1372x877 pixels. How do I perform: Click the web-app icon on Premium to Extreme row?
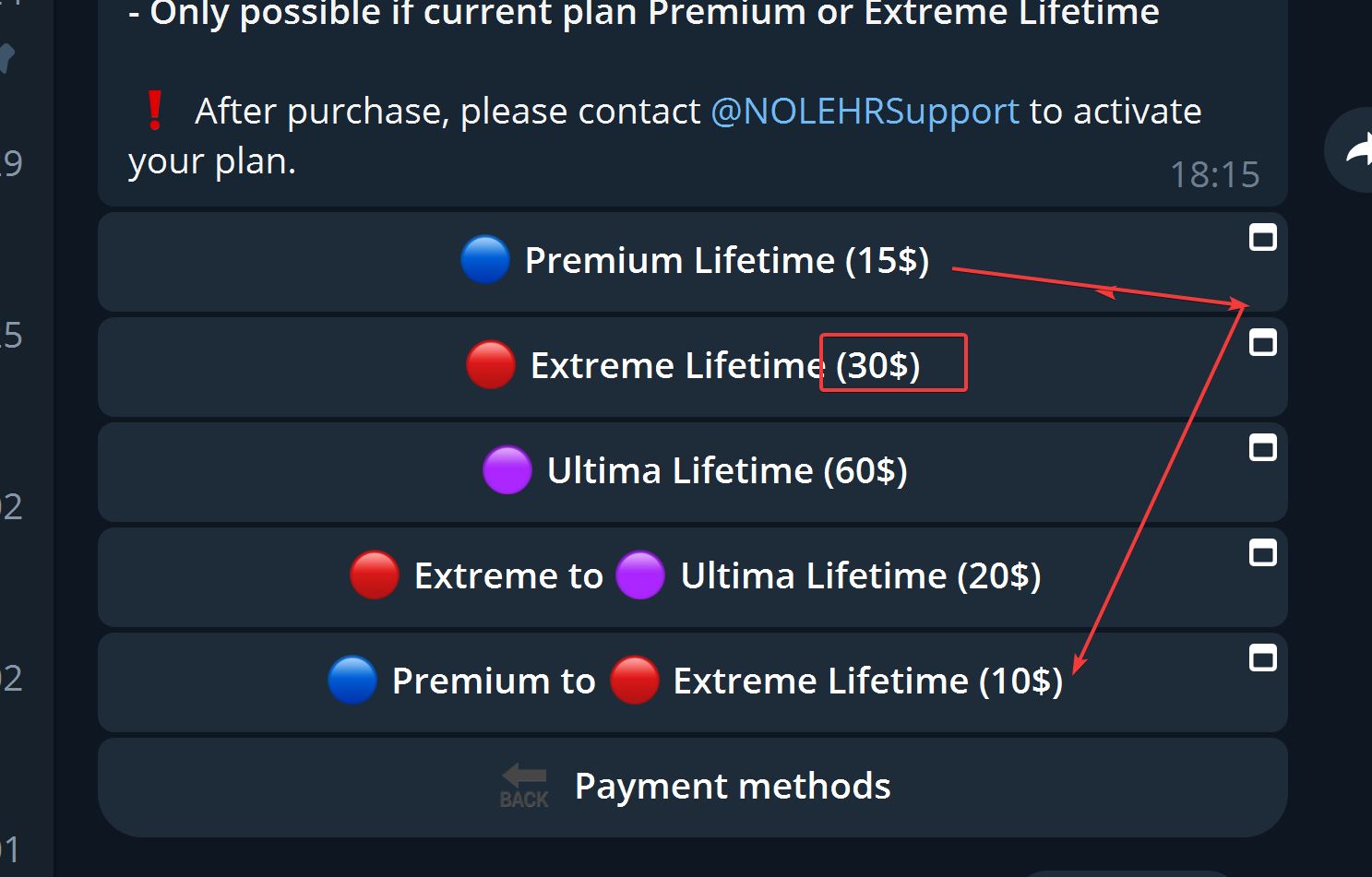1262,658
